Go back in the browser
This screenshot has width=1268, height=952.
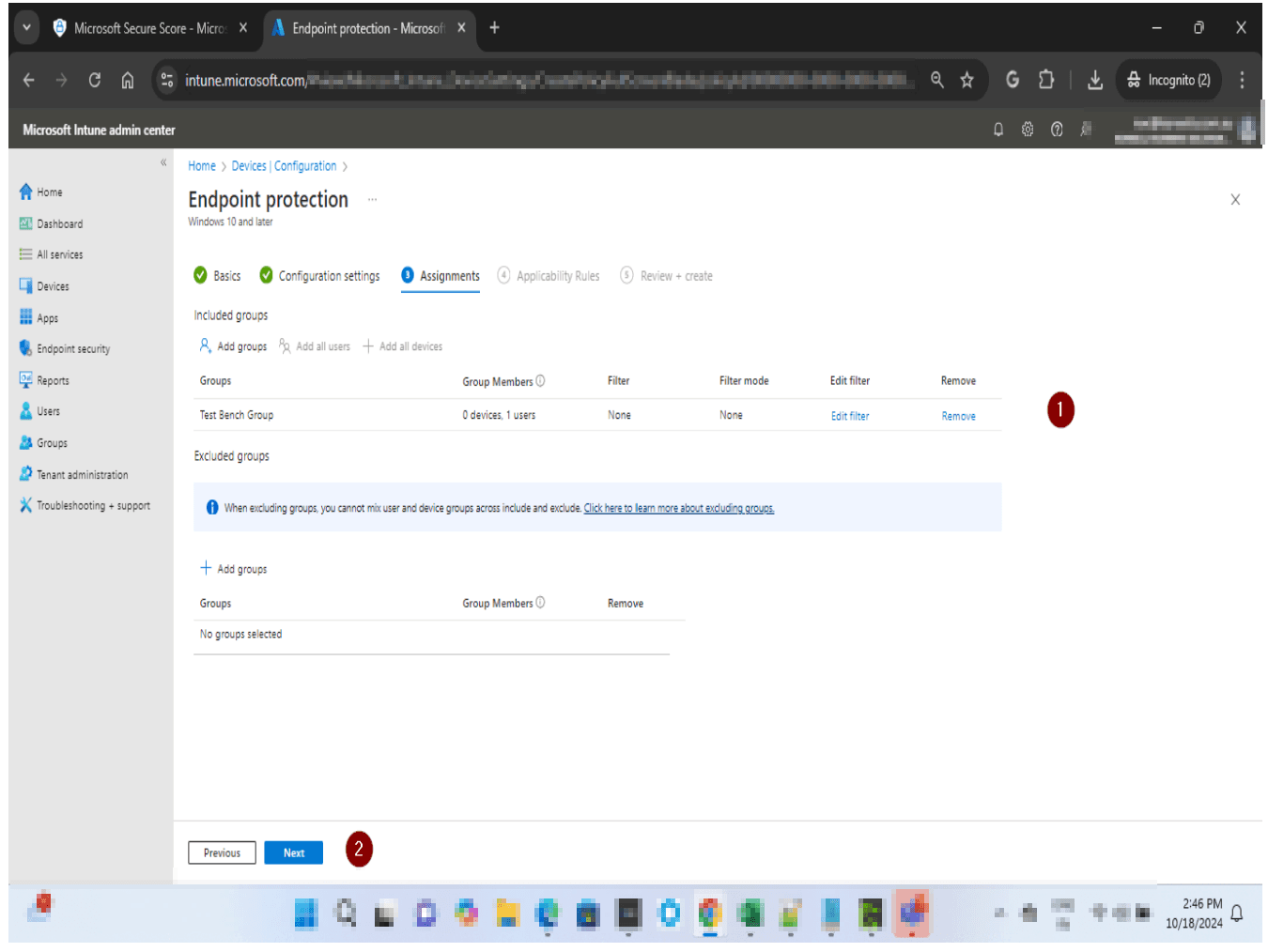(x=29, y=81)
